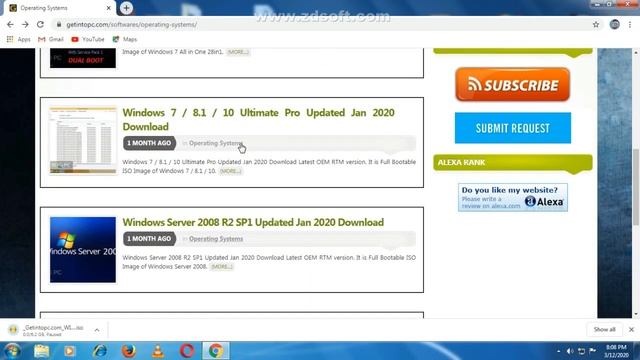Click MORE link in Windows 7 All in One post
Screen dimensions: 640x360
point(238,52)
